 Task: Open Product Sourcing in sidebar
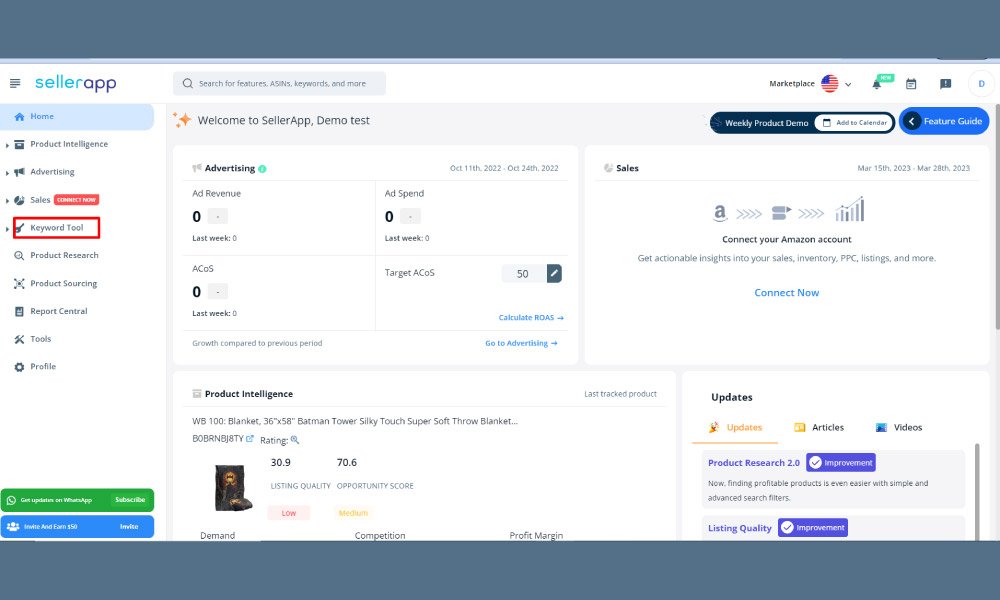click(63, 283)
